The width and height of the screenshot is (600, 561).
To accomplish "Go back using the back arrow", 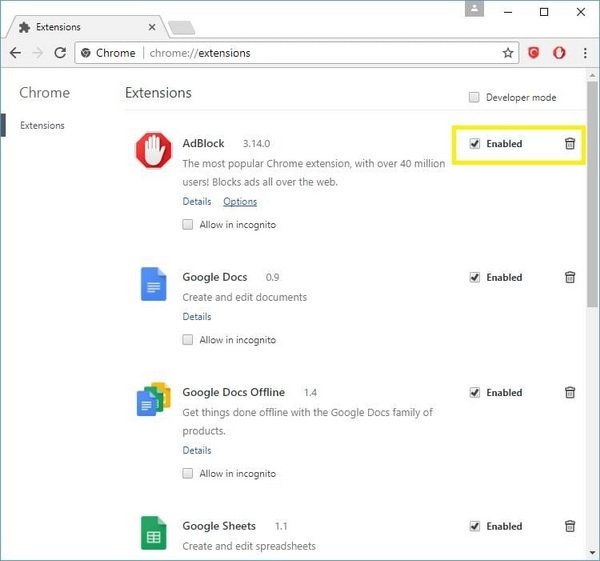I will coord(16,53).
